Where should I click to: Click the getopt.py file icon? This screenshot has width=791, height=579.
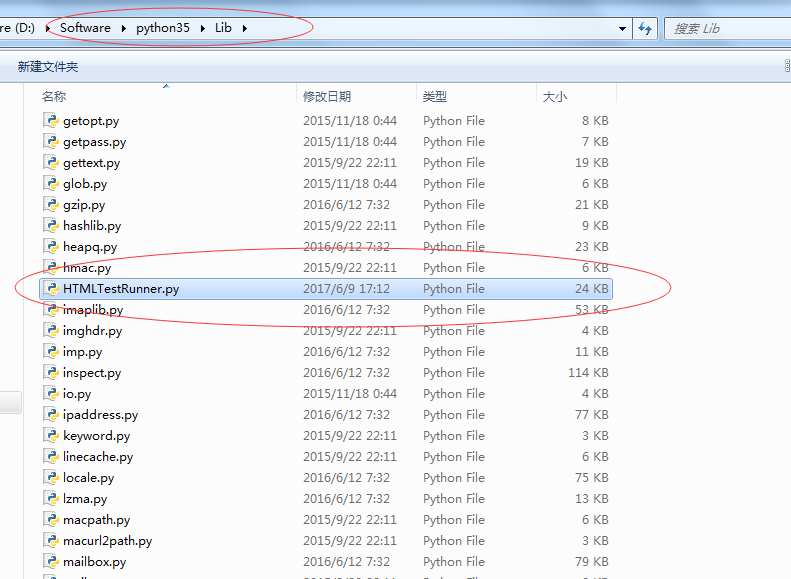pyautogui.click(x=51, y=121)
